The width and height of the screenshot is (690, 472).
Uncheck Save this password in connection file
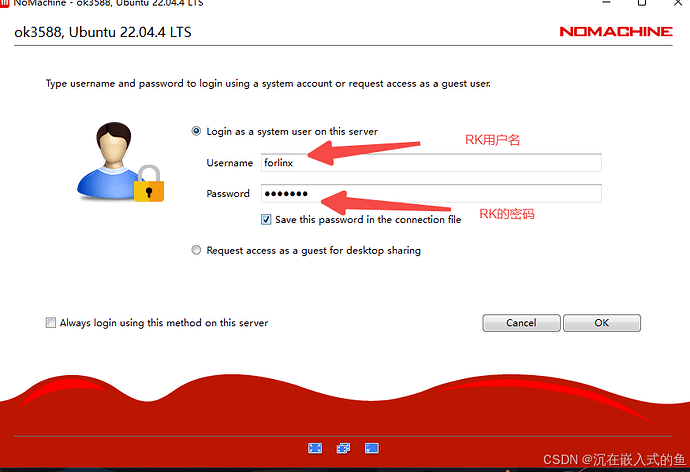[266, 219]
